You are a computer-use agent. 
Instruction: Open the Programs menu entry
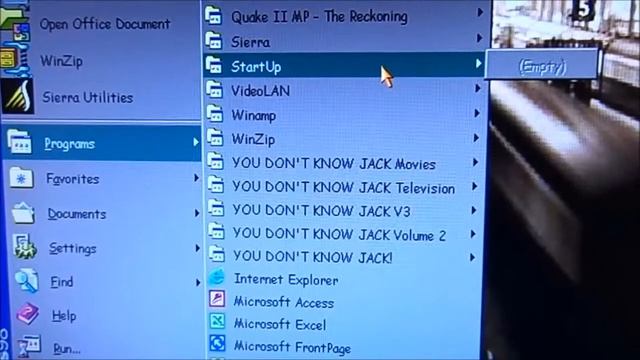click(102, 143)
